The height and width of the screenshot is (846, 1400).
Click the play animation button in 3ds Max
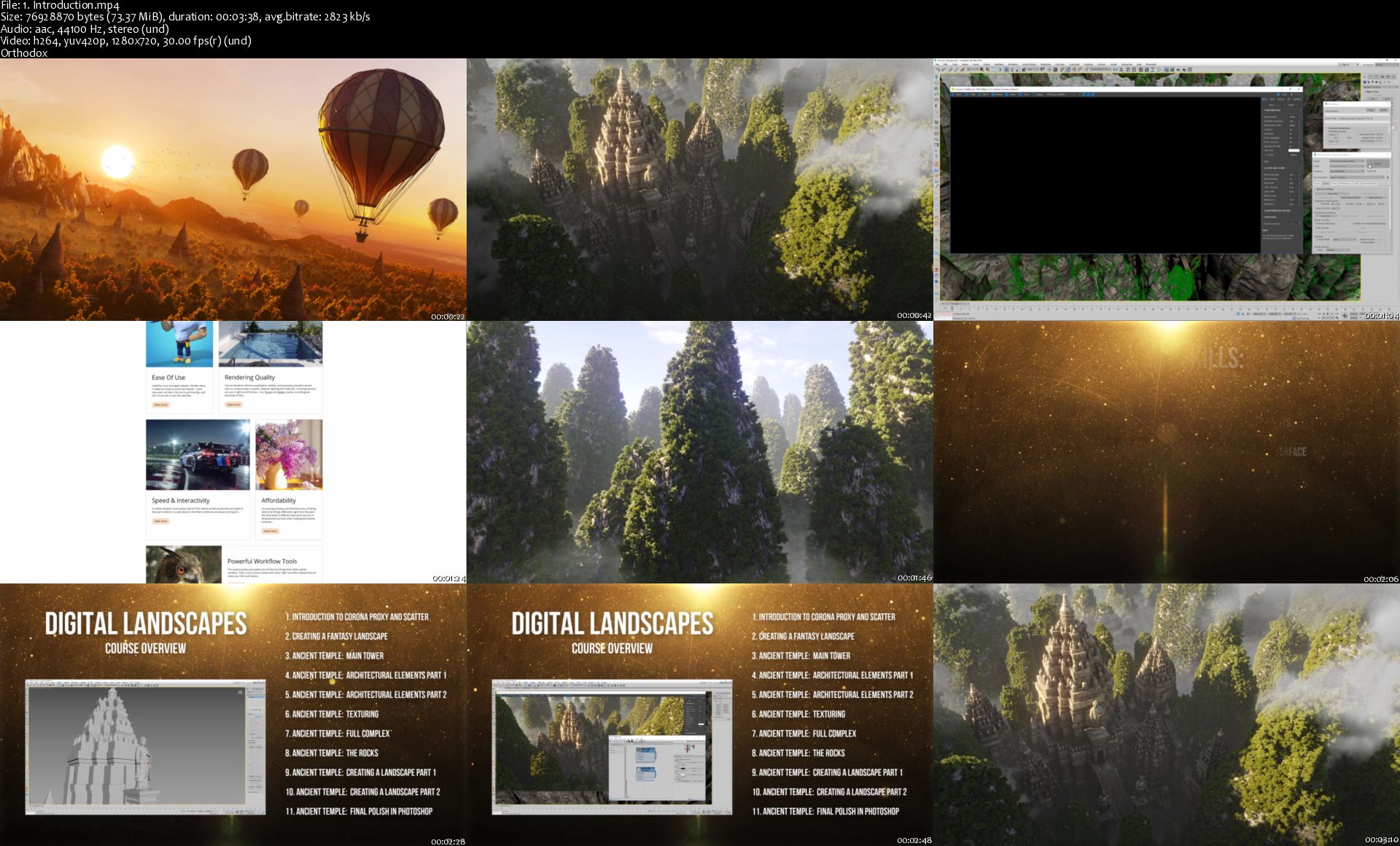1328,314
